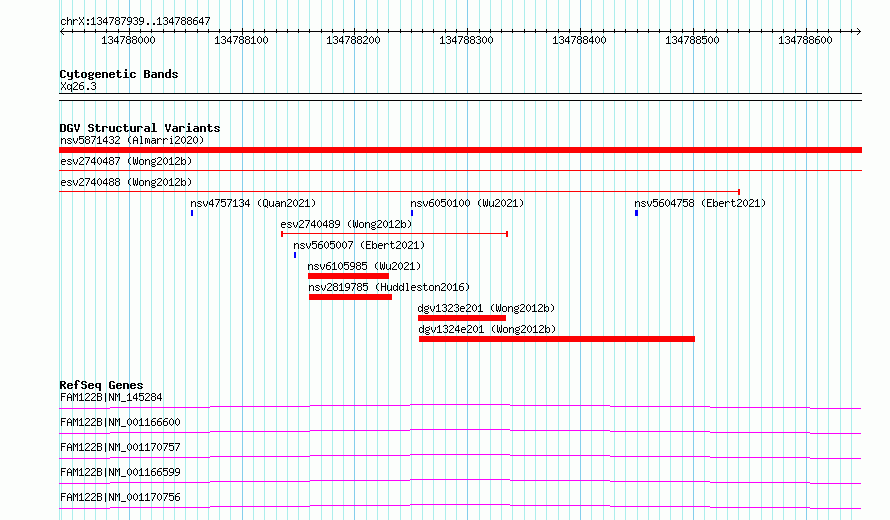Select the thin red esv2740489 interval line
The height and width of the screenshot is (520, 890).
pyautogui.click(x=394, y=234)
